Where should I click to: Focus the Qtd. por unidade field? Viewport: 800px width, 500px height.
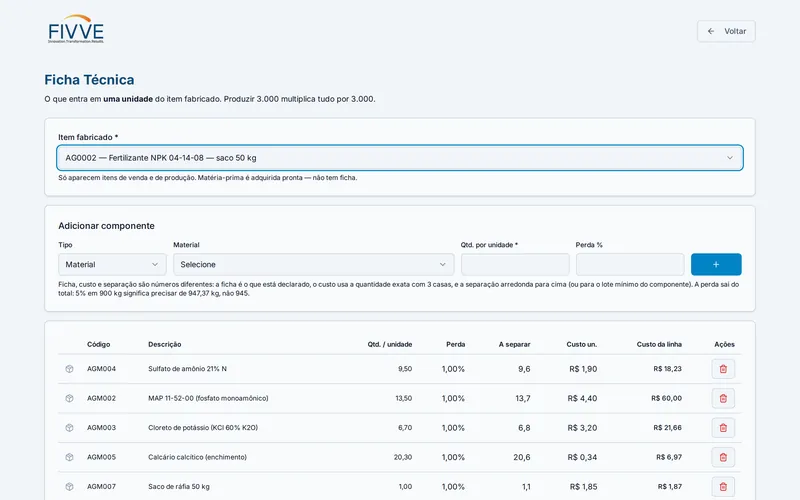(515, 264)
